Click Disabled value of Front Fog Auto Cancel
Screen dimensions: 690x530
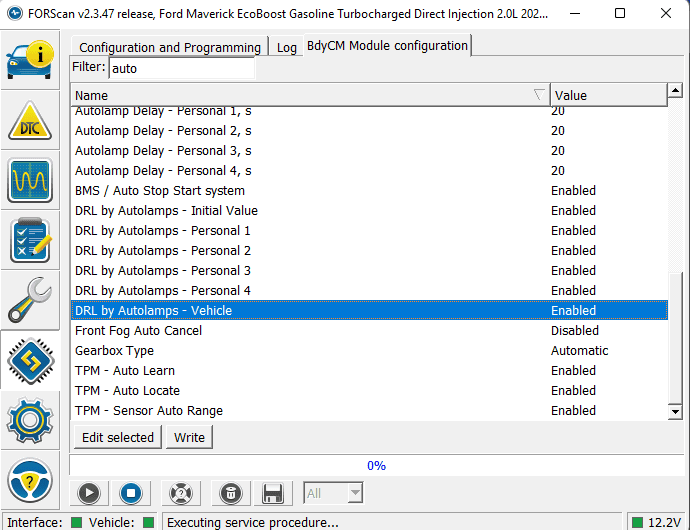click(575, 331)
